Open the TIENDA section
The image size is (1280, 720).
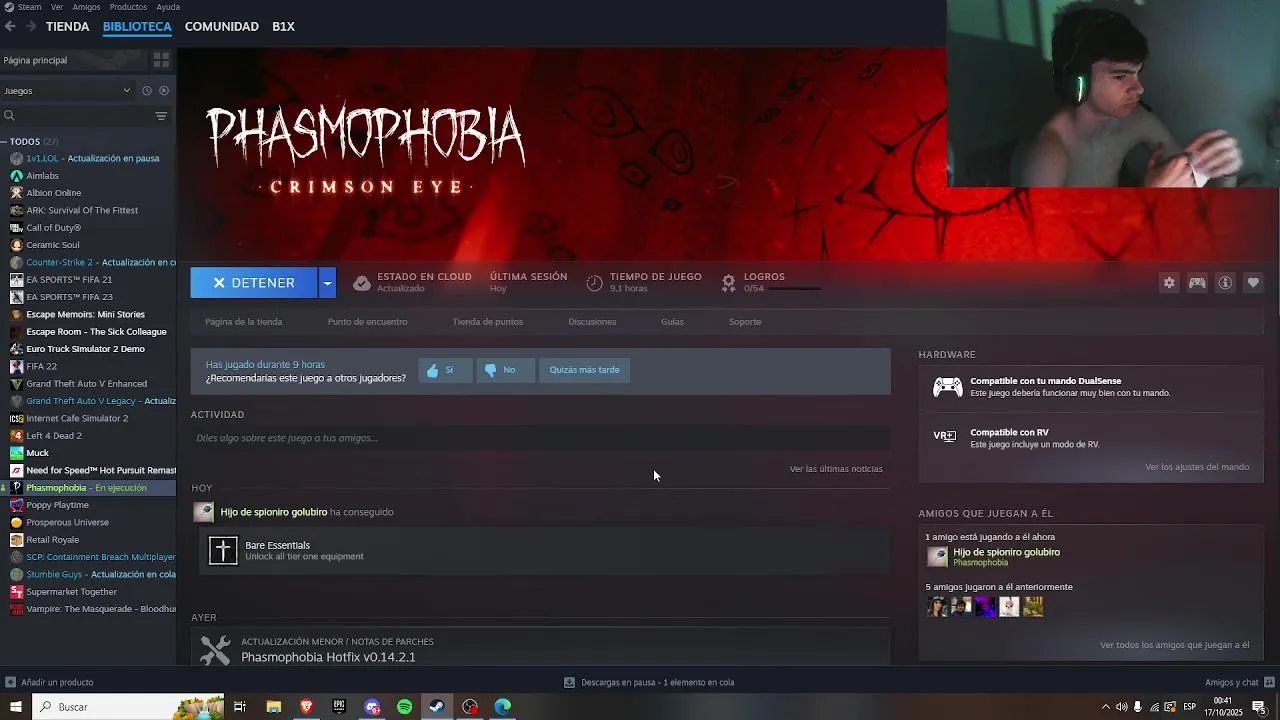pyautogui.click(x=67, y=26)
